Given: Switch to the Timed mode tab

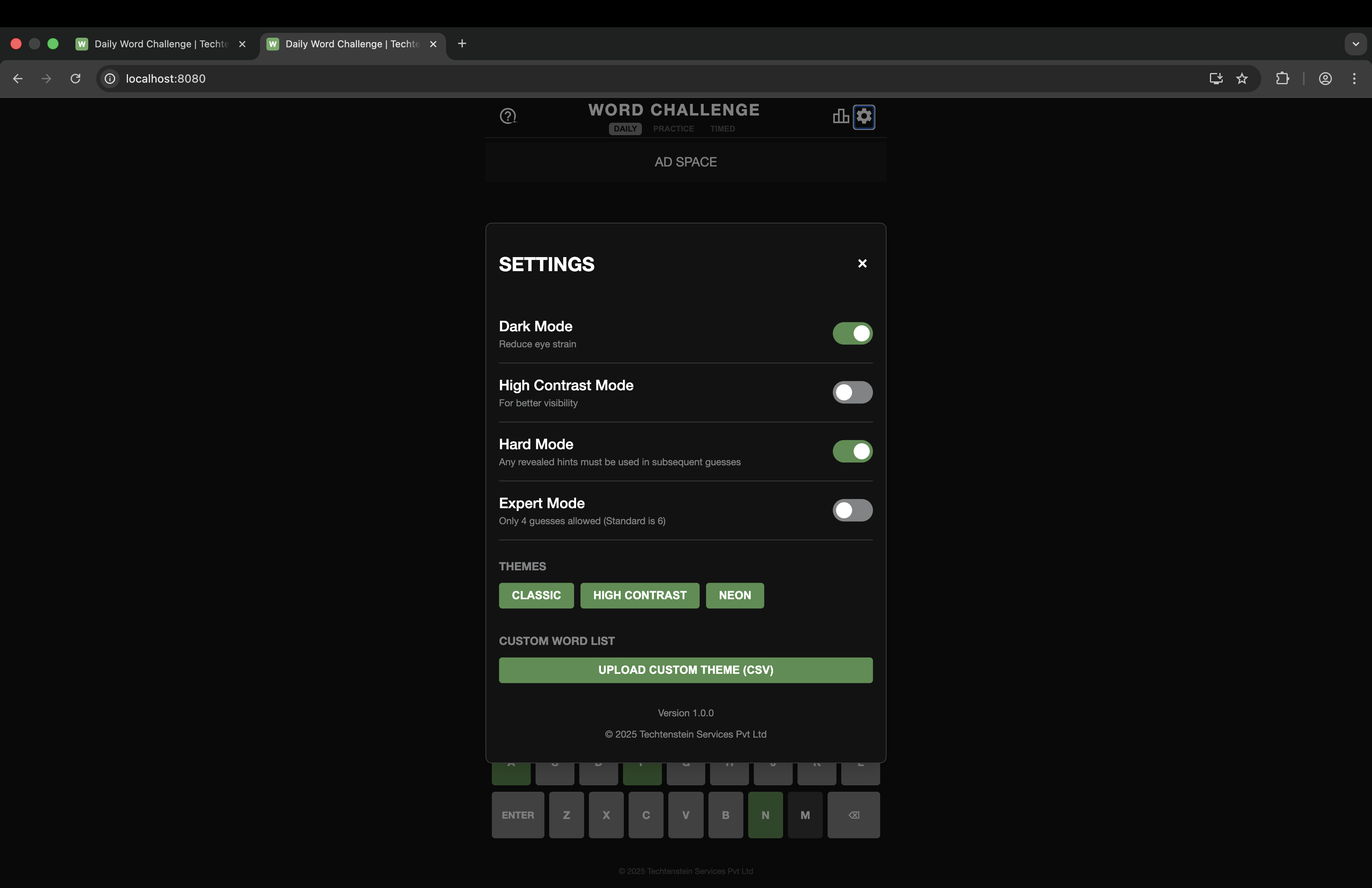Looking at the screenshot, I should (x=722, y=128).
